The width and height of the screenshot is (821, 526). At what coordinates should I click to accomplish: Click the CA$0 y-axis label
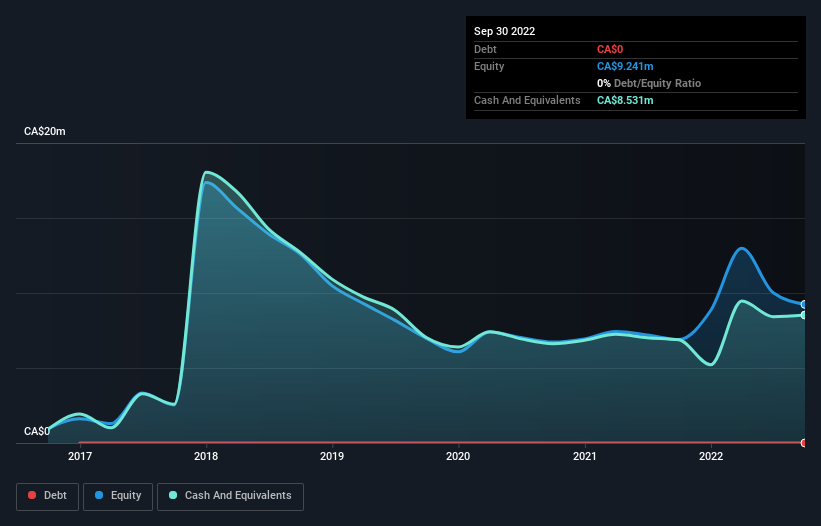37,431
